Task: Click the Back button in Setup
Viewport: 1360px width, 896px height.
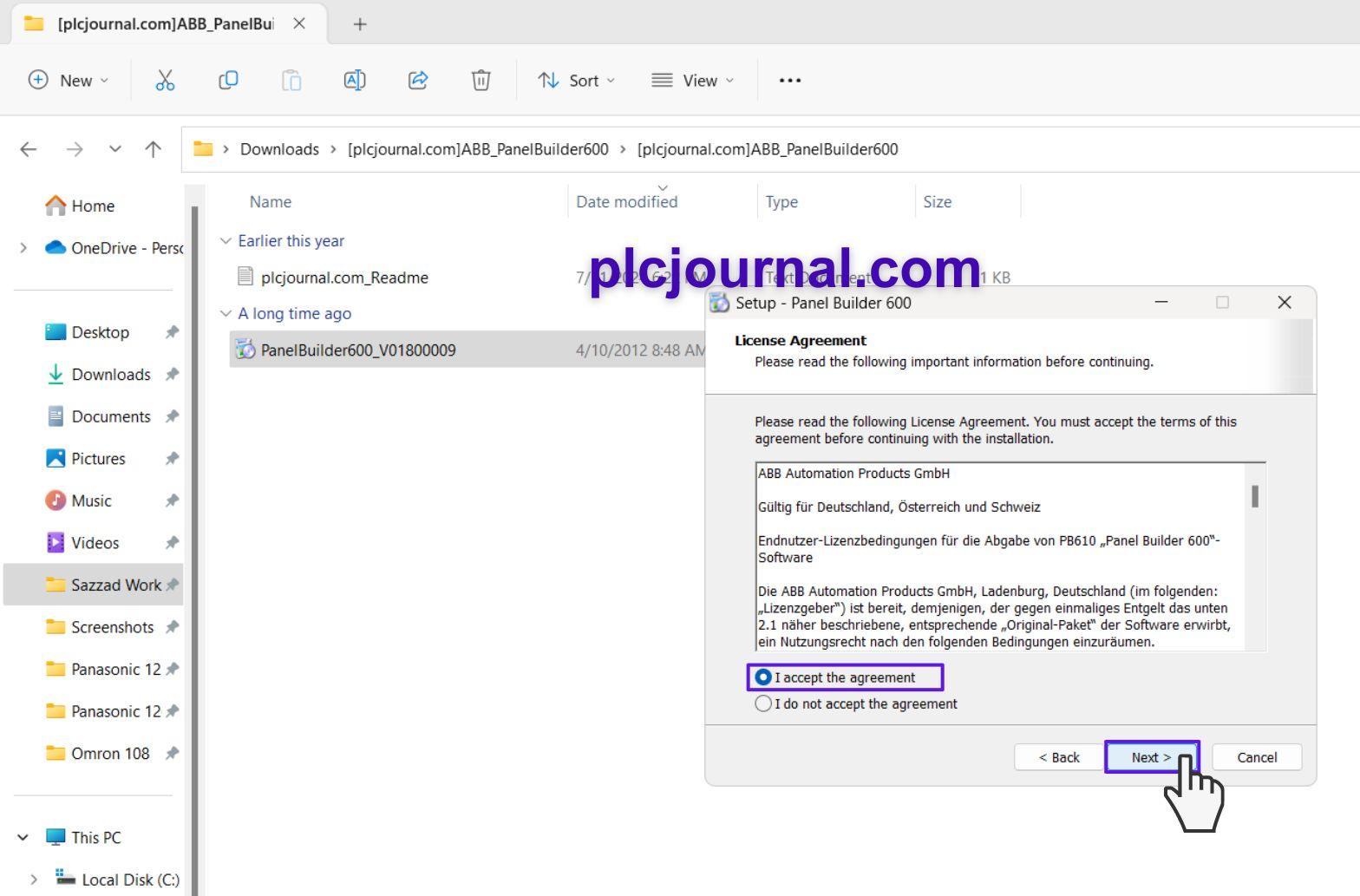Action: click(1059, 757)
